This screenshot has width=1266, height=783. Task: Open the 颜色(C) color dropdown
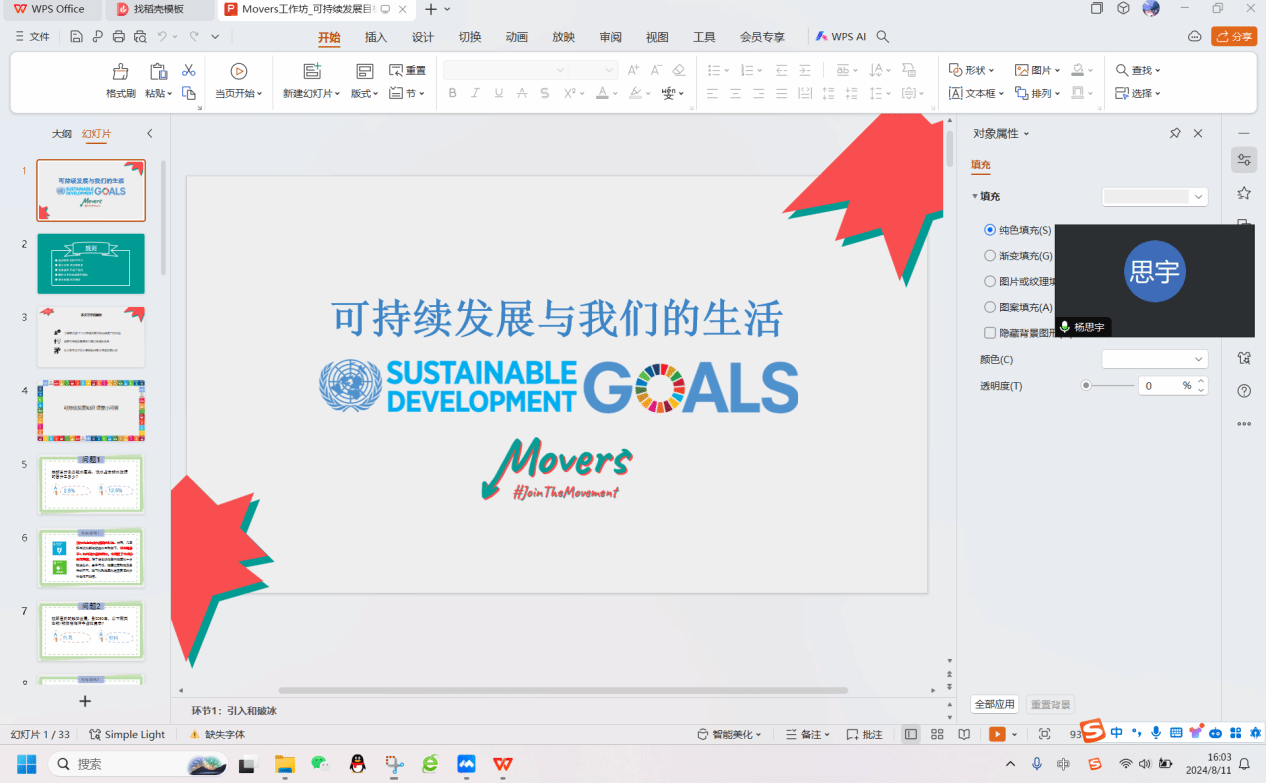point(1154,359)
